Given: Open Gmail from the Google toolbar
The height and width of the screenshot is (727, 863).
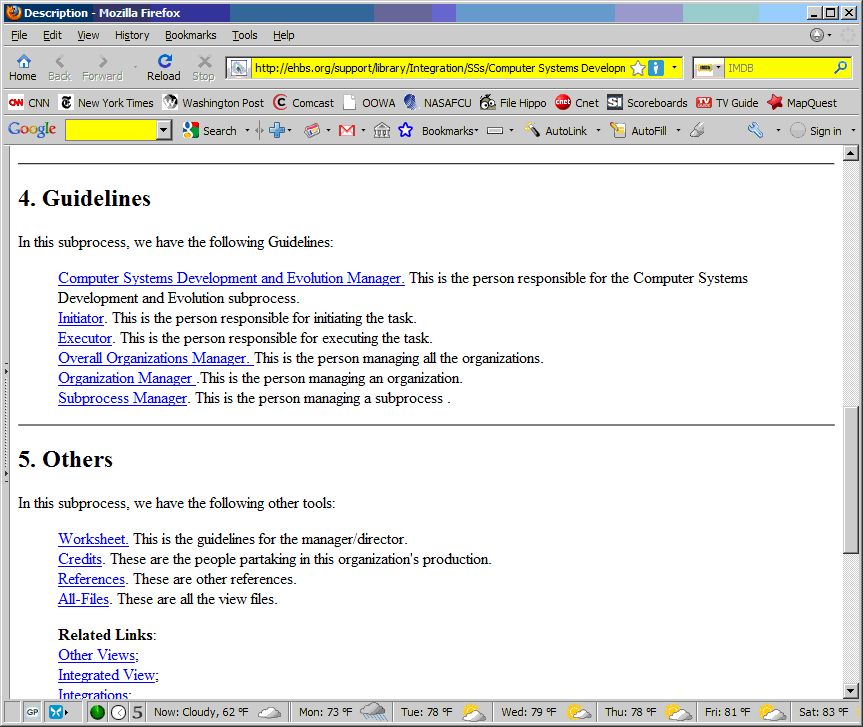Looking at the screenshot, I should (x=347, y=130).
